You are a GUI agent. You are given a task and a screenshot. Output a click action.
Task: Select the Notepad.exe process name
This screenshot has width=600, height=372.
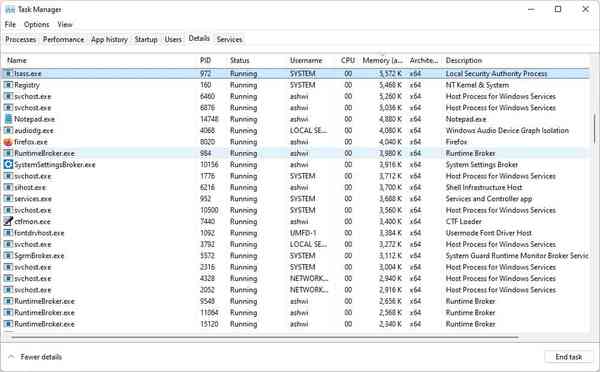tap(34, 119)
